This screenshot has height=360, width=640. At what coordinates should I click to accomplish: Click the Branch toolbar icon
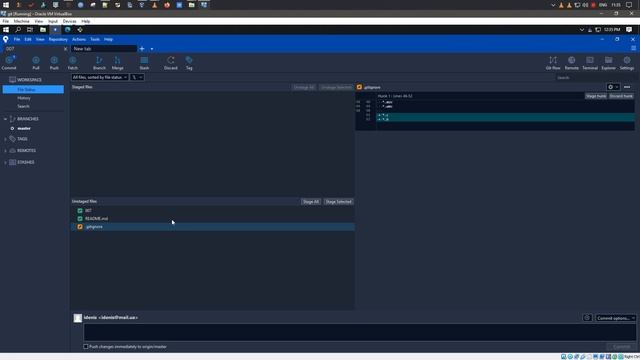99,63
